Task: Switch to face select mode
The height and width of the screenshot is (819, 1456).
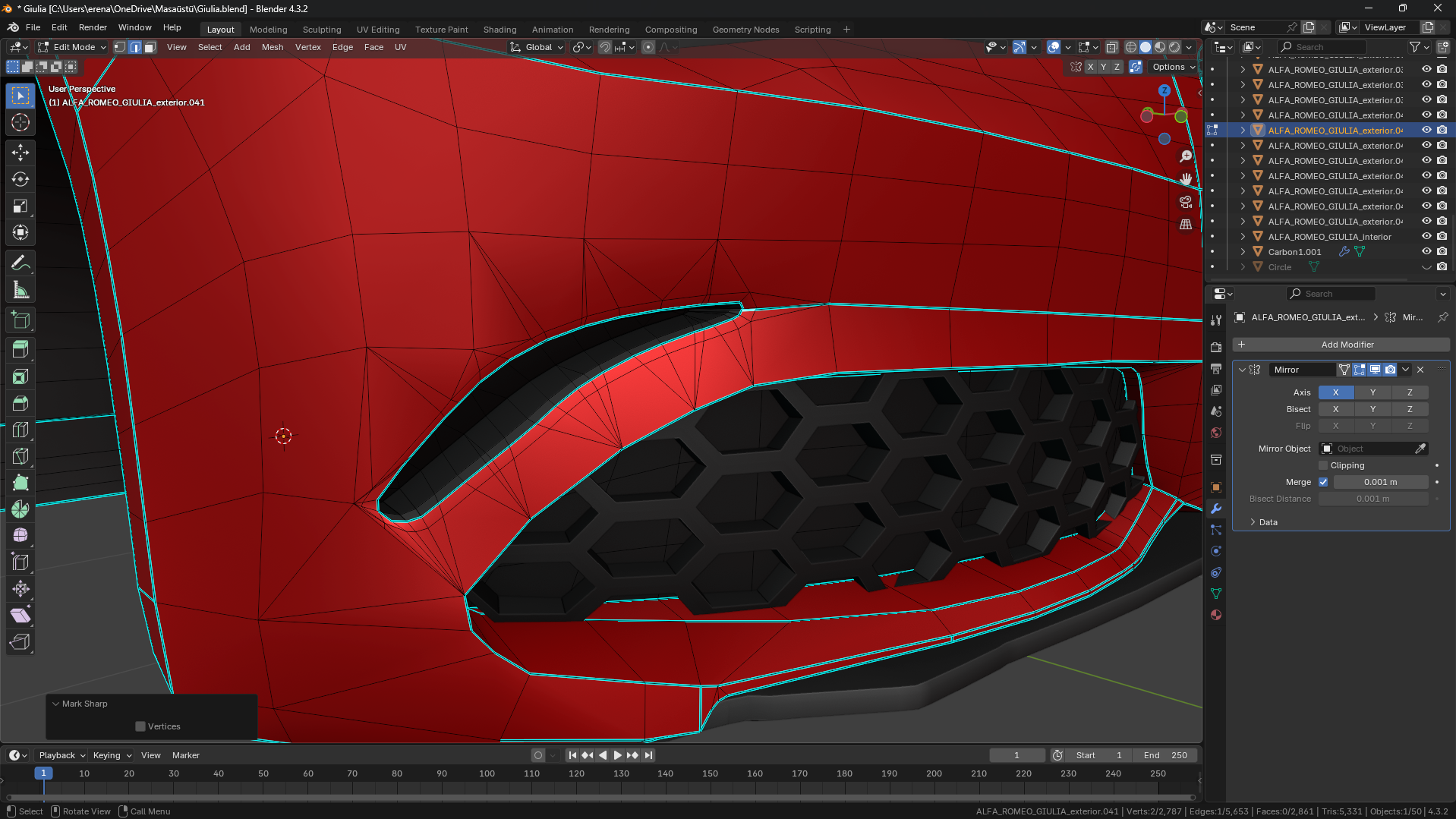Action: pos(150,47)
